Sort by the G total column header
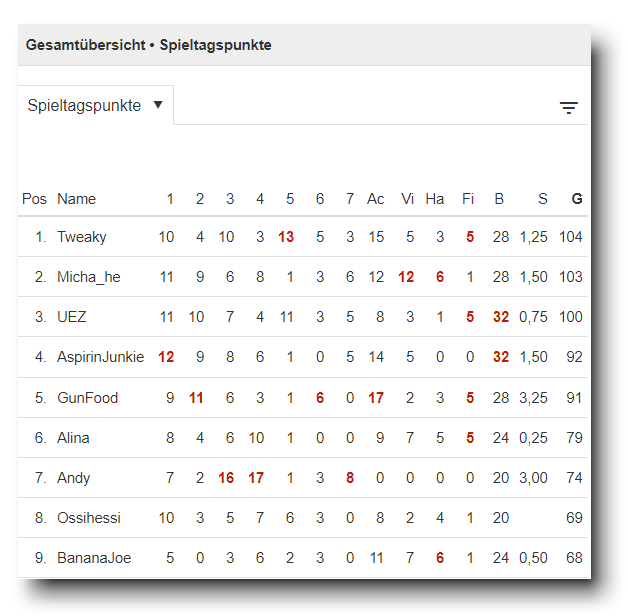628x616 pixels. 576,199
